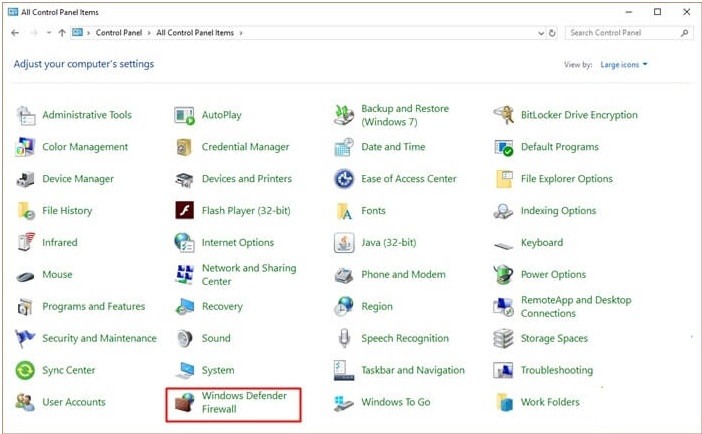The image size is (702, 434).
Task: Click the File History icon
Action: tap(26, 211)
